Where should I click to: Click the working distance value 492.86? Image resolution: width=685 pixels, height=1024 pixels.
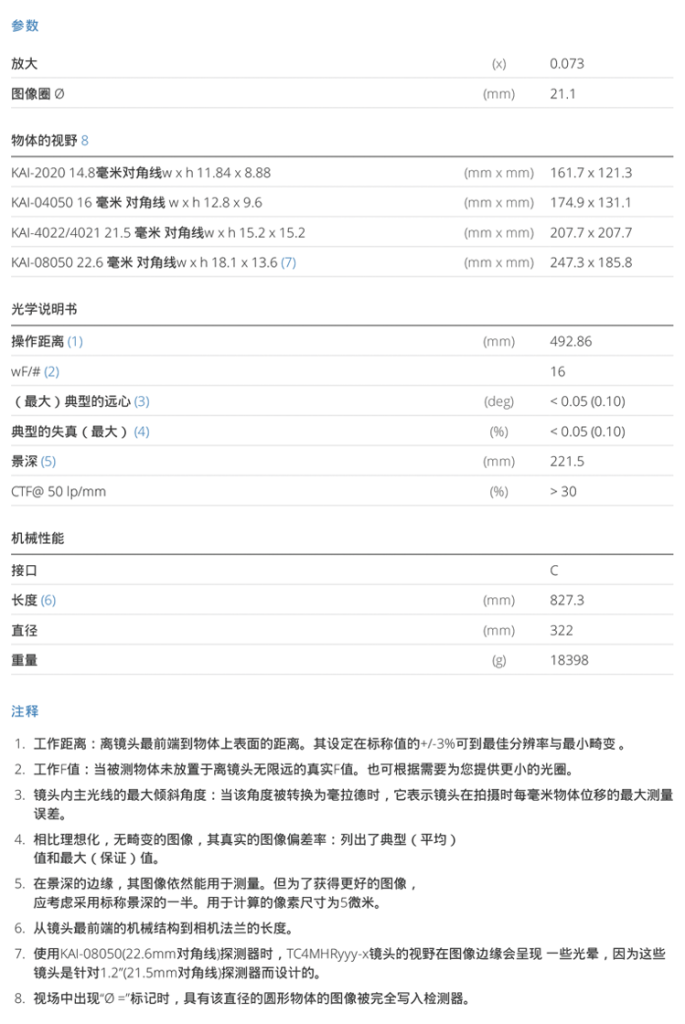pos(571,341)
